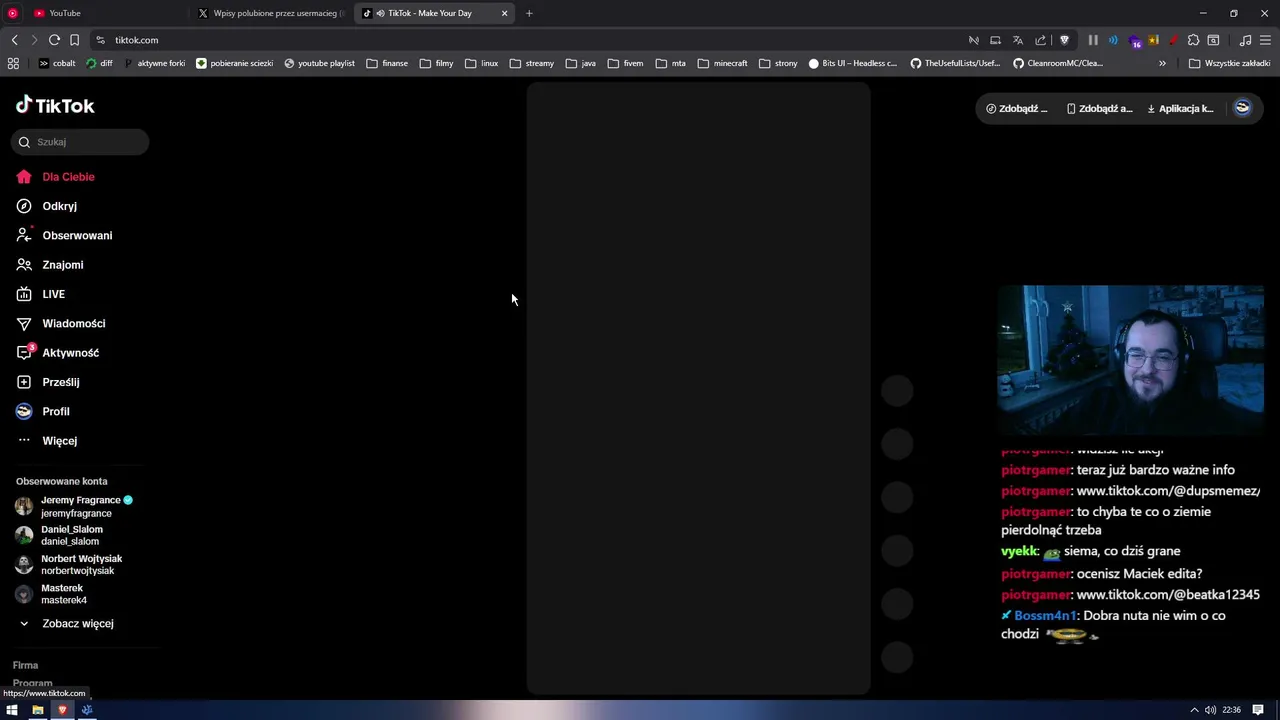Screen dimensions: 1280x720
Task: Open Brave Shields lion icon
Action: 1064,40
